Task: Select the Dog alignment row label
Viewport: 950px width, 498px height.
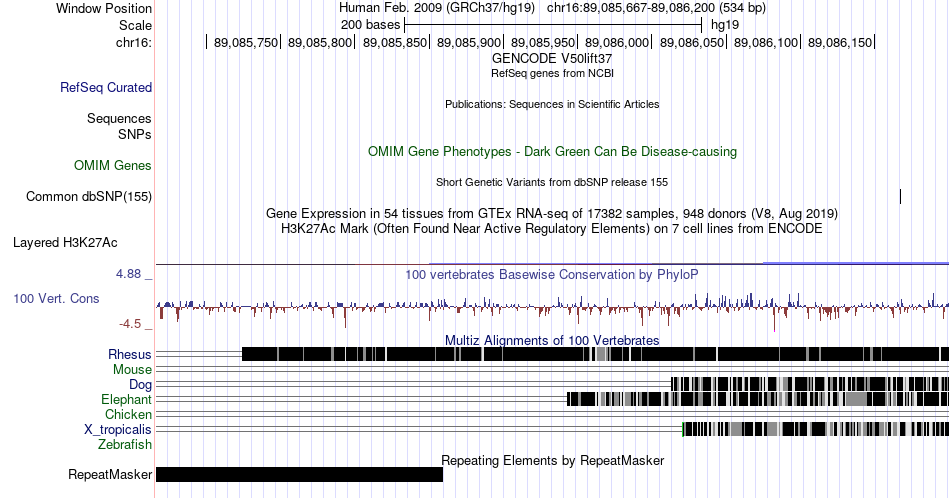Action: tap(140, 385)
